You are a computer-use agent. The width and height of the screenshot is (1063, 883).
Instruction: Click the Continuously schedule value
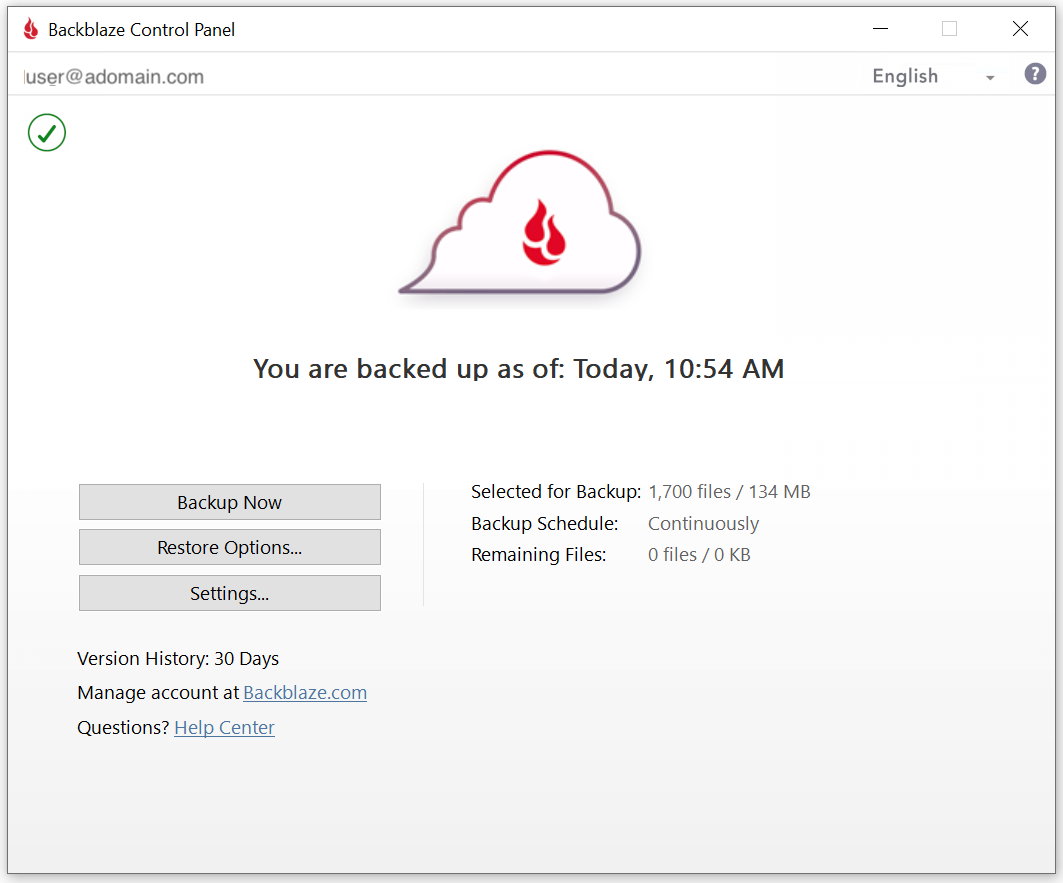click(704, 524)
